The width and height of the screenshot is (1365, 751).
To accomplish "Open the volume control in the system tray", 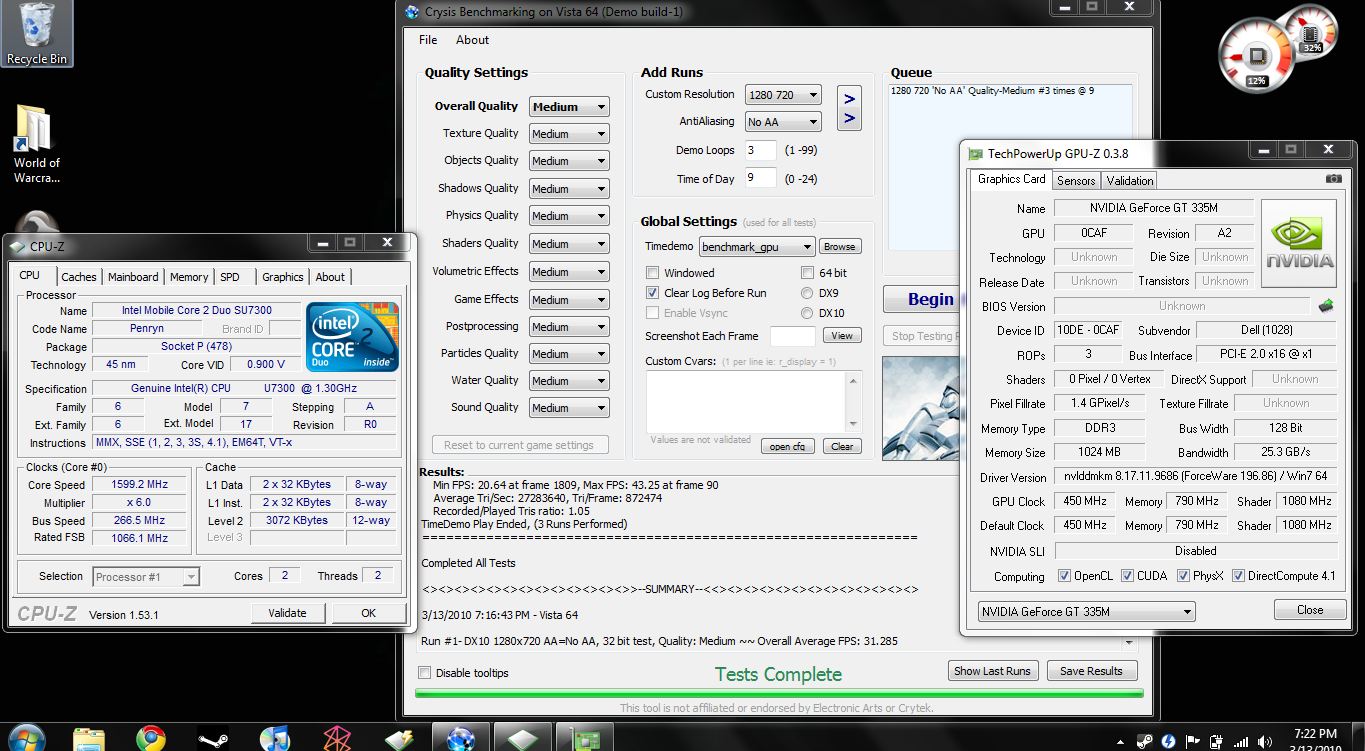I will click(x=1264, y=741).
